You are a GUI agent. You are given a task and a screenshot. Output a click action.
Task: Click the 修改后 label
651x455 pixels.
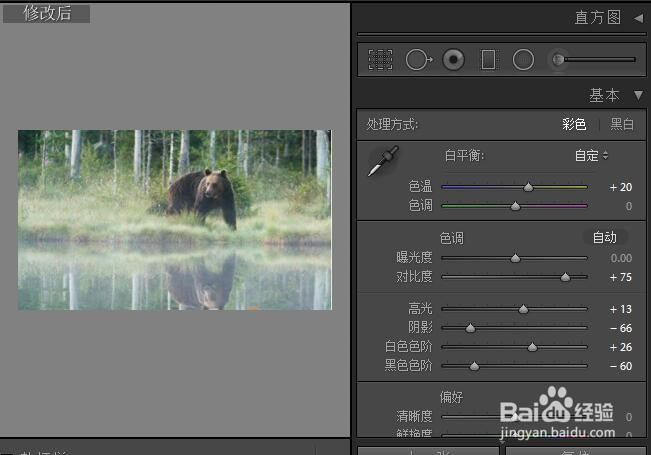coord(47,13)
